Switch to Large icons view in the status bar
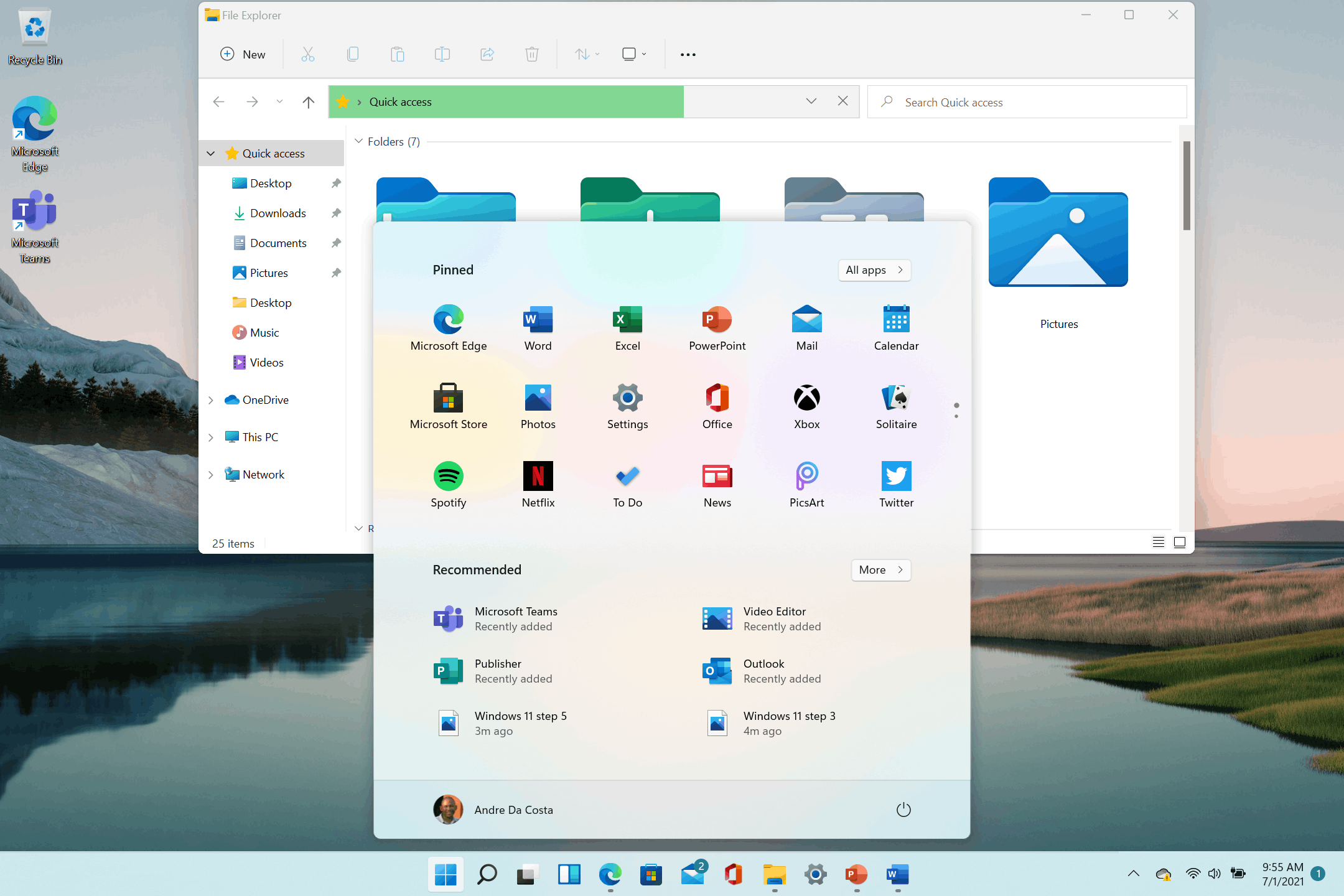This screenshot has height=896, width=1344. coord(1179,542)
